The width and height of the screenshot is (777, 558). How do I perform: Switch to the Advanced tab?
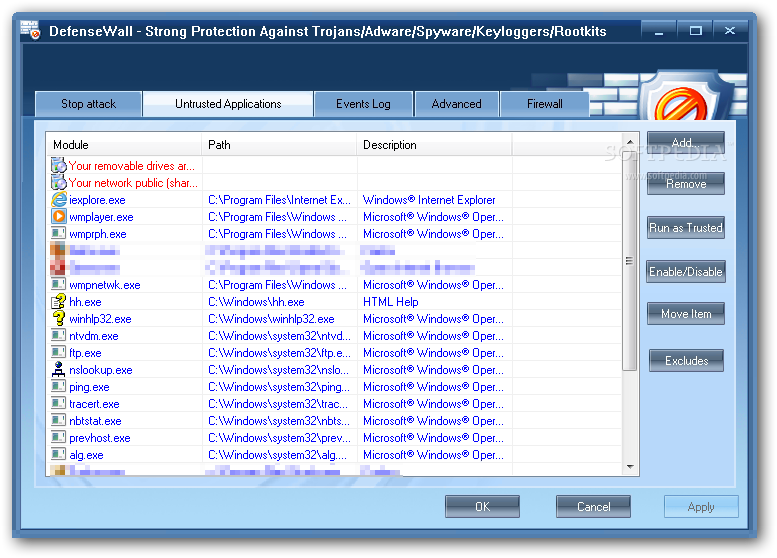click(456, 104)
